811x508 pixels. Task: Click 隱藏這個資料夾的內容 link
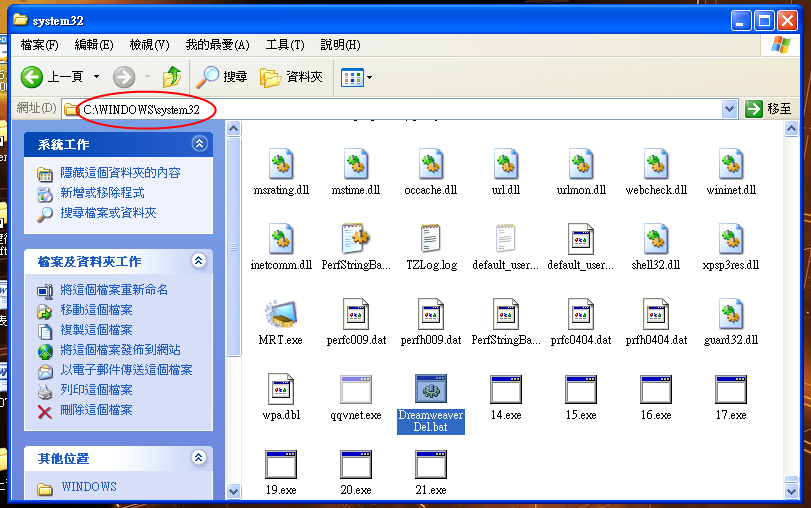coord(120,173)
